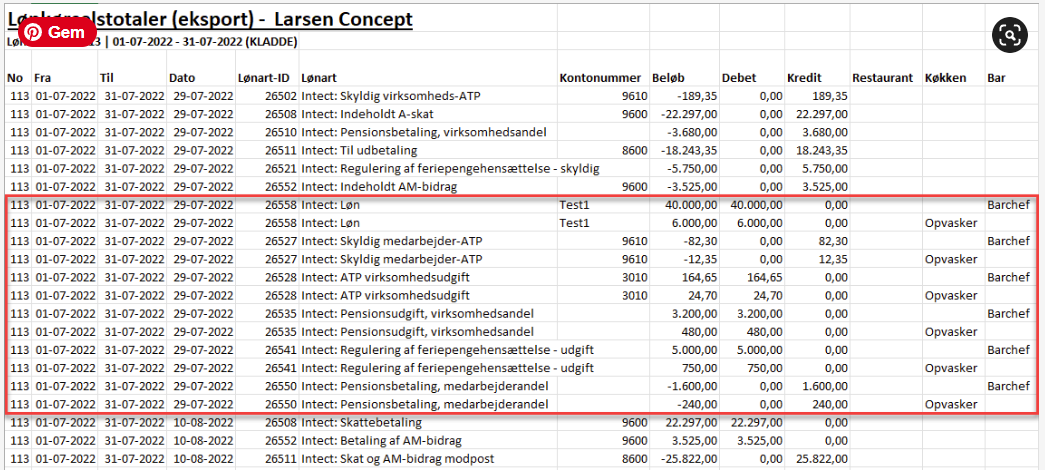Select the Beløb cell 6.000,00

(694, 223)
